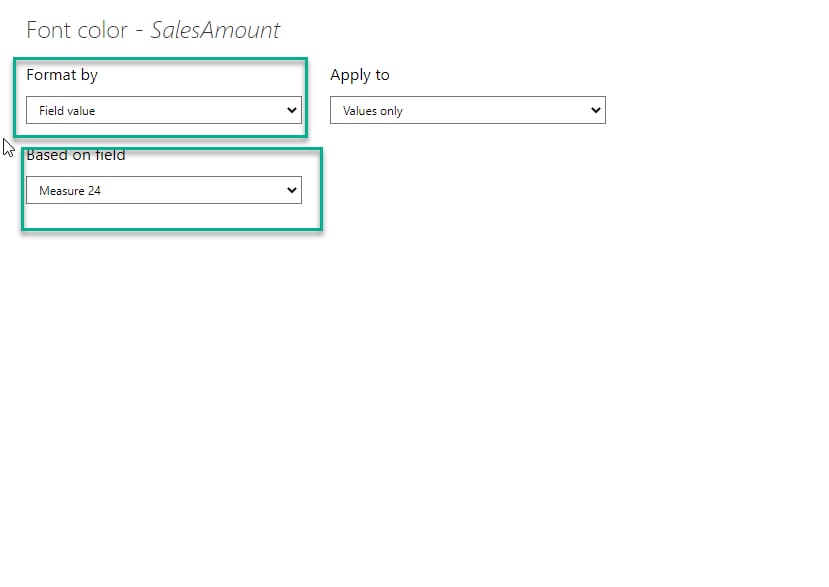Viewport: 829px width, 587px height.
Task: Click the 'Format by' label
Action: tap(62, 75)
